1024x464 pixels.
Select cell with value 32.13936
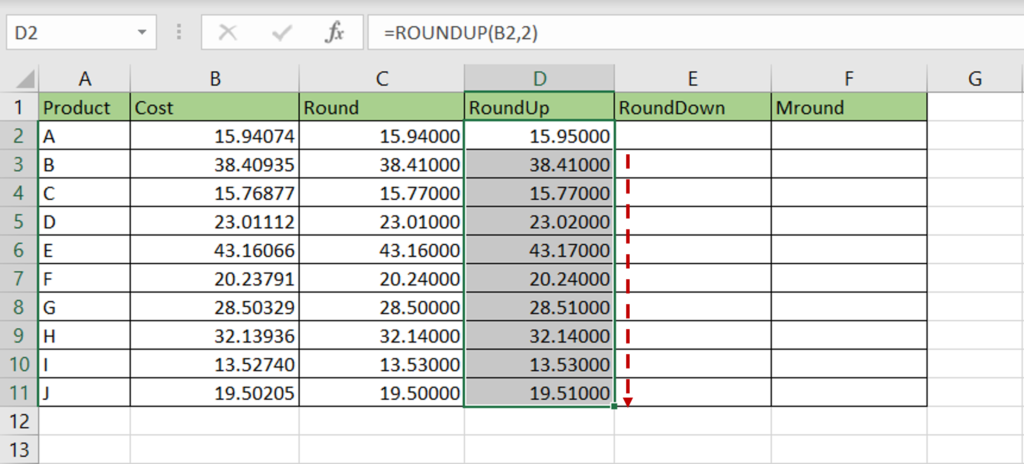[215, 336]
